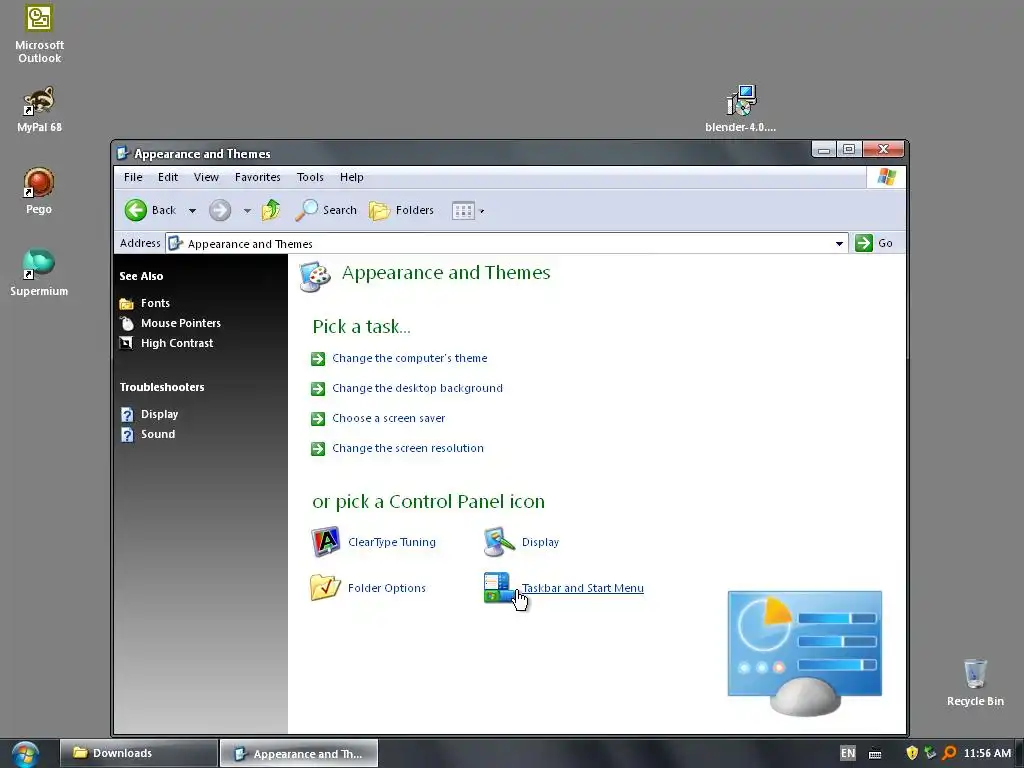Expand the Back history dropdown arrow
The width and height of the screenshot is (1024, 768).
[x=192, y=211]
